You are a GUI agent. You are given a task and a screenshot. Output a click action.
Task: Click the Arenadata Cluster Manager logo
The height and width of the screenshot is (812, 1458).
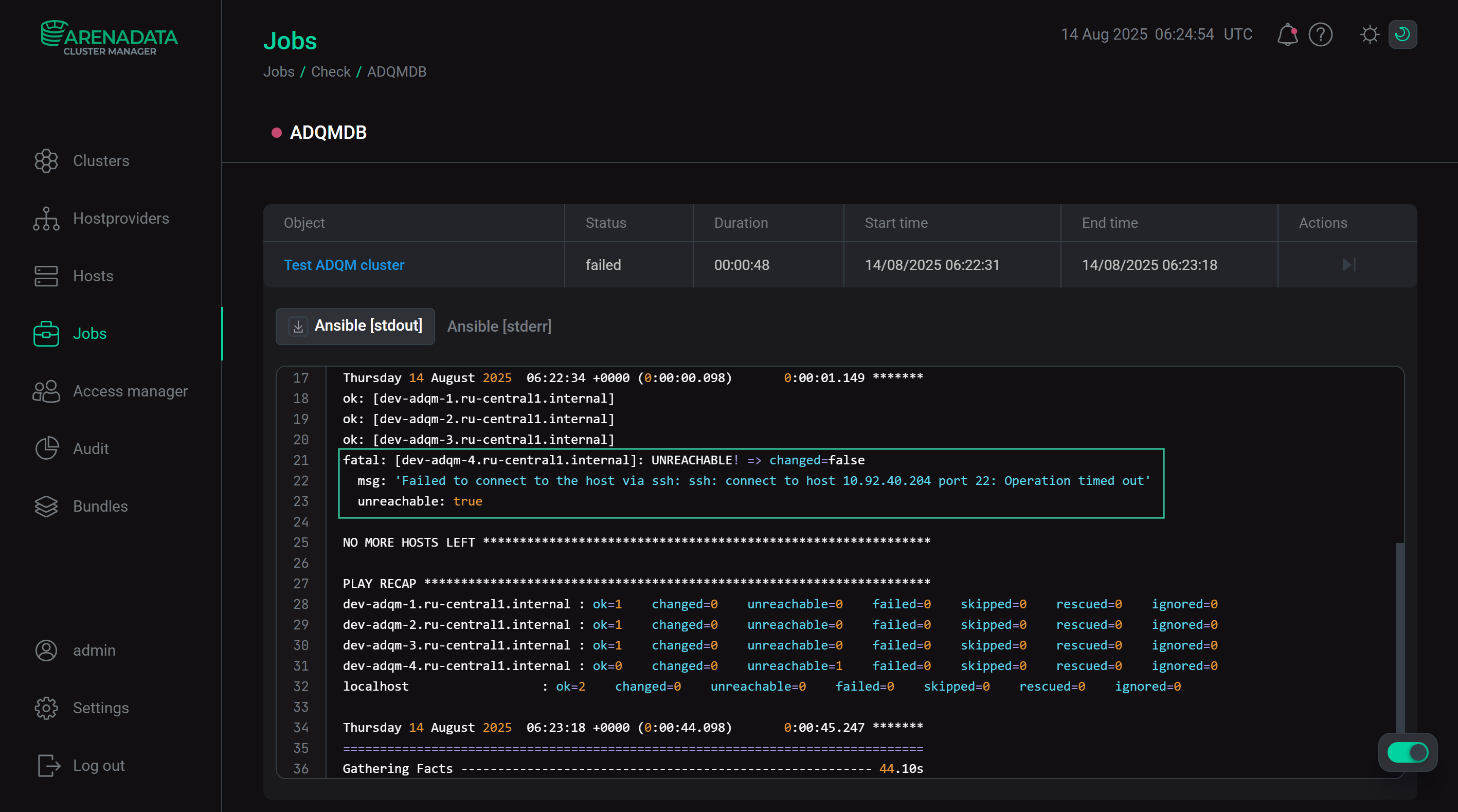[x=109, y=38]
